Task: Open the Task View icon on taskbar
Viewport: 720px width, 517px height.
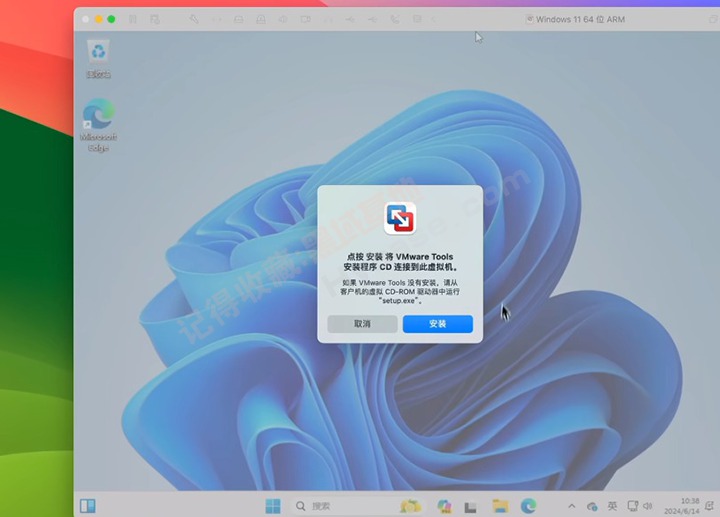Action: pyautogui.click(x=470, y=507)
